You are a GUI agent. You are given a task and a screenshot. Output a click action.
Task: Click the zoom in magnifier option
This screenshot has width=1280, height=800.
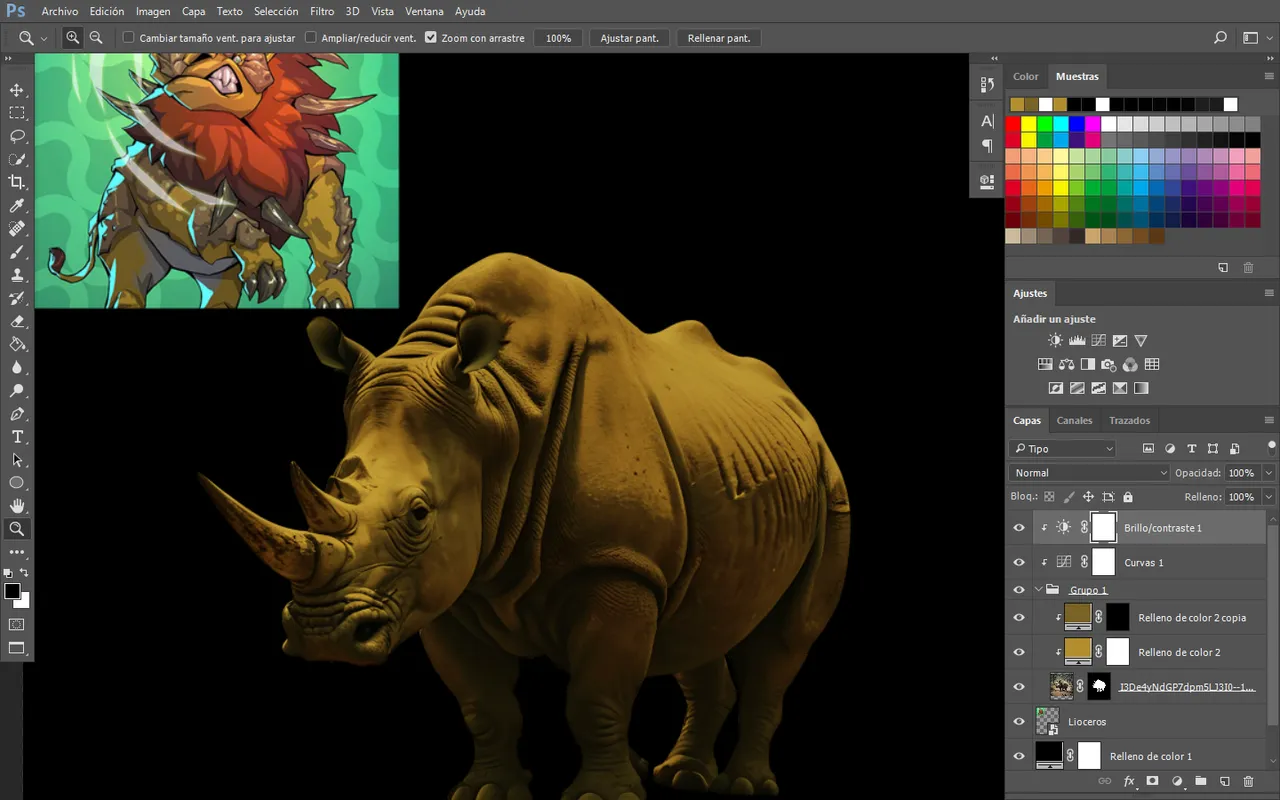[73, 38]
